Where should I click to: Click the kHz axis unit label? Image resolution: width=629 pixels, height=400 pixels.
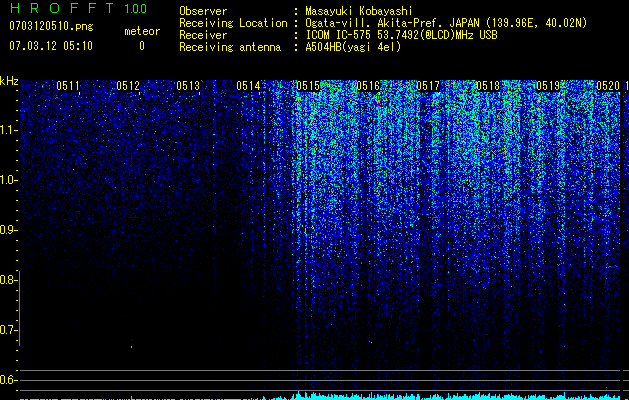point(9,81)
